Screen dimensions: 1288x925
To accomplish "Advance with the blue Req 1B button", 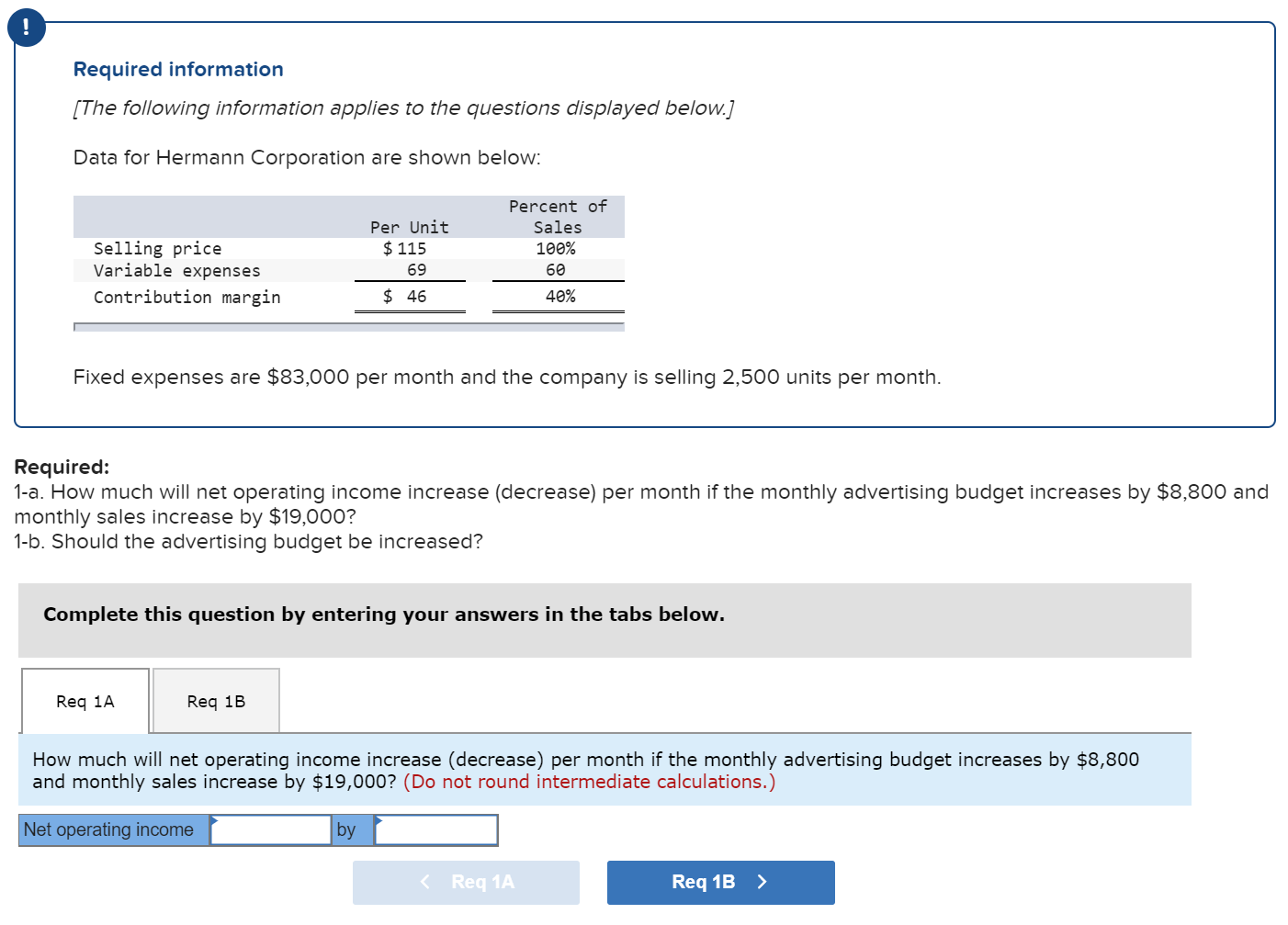I will click(x=720, y=882).
